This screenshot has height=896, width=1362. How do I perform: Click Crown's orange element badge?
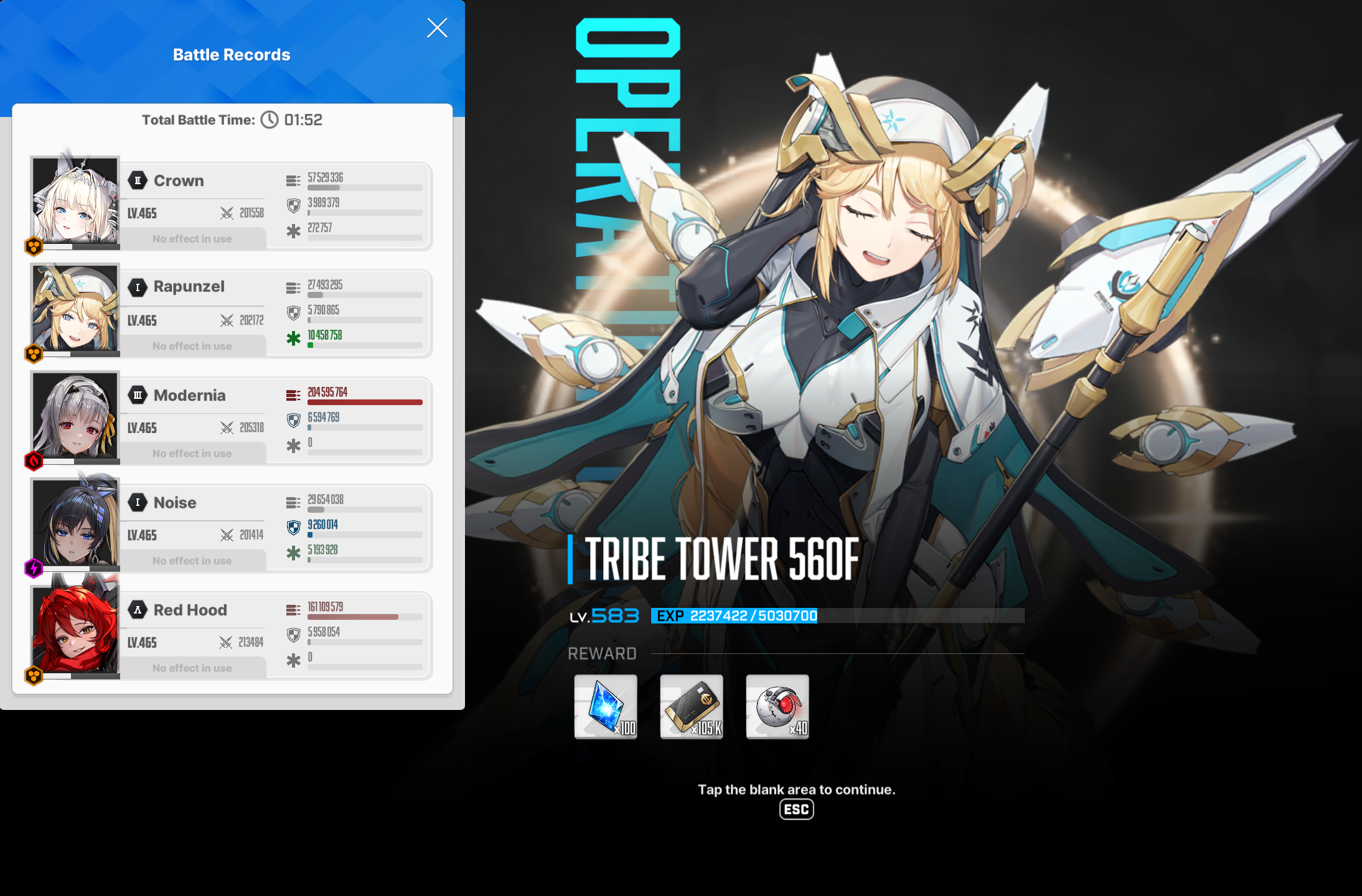(x=34, y=246)
